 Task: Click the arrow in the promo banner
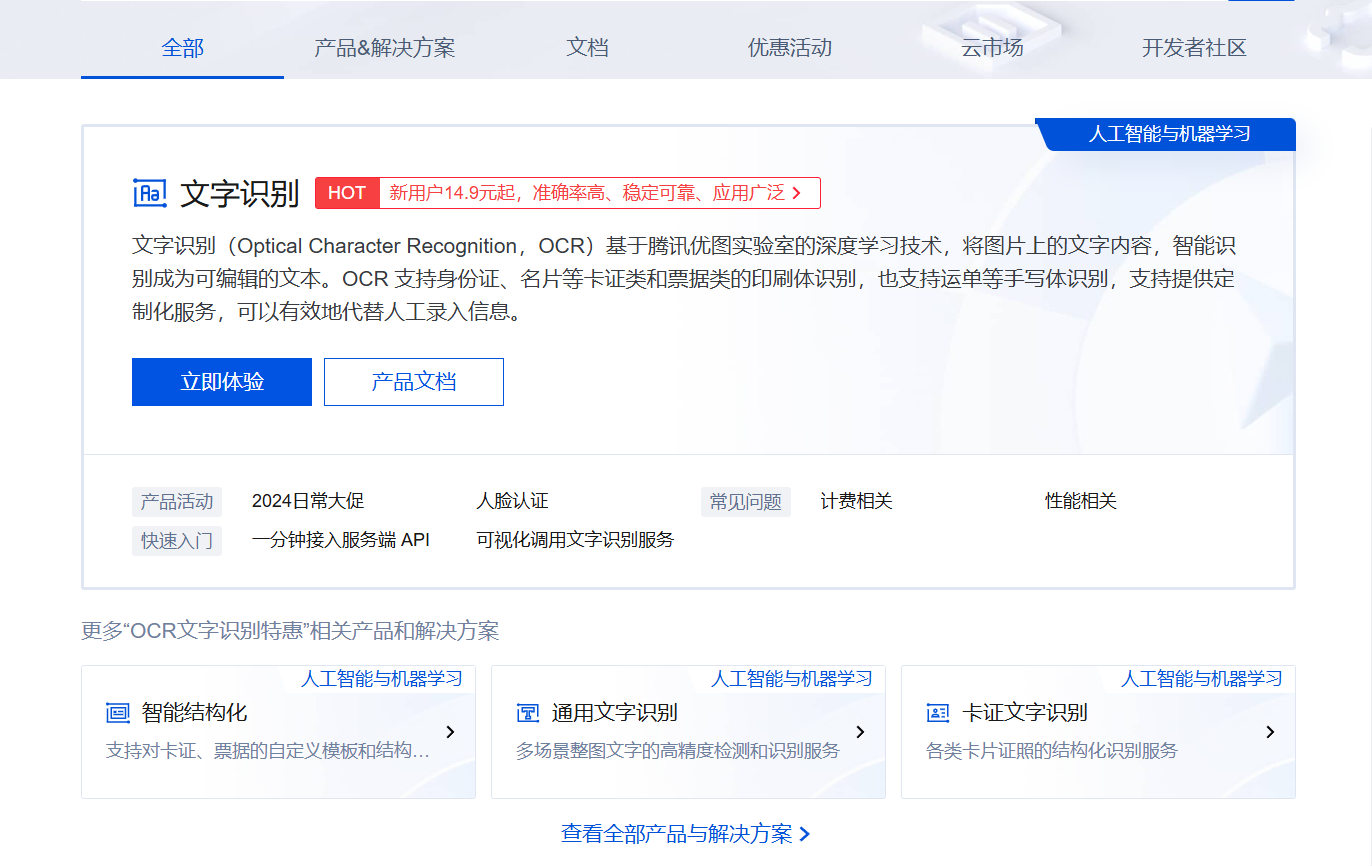coord(796,193)
